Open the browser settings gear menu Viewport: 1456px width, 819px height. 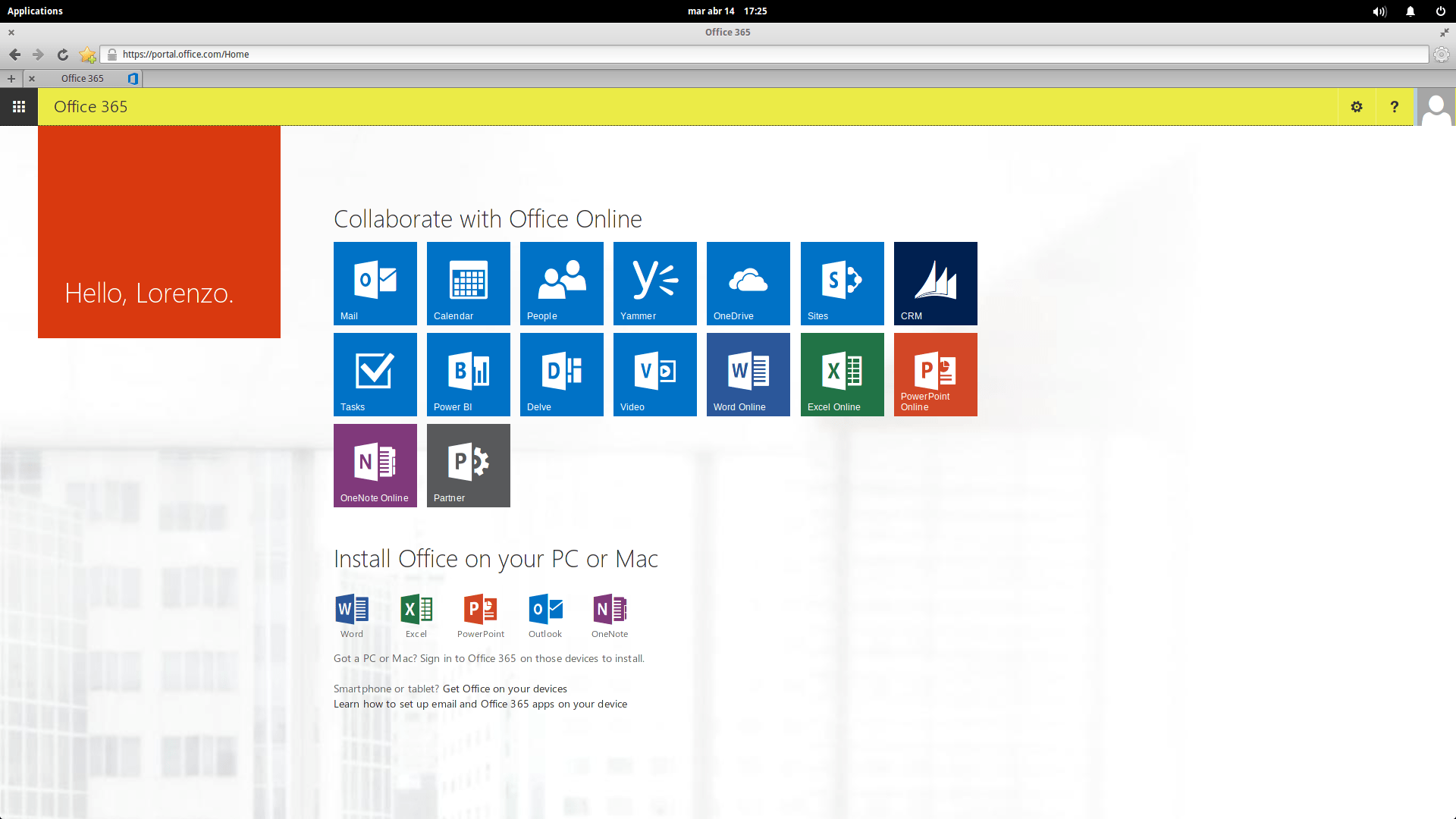(1442, 55)
